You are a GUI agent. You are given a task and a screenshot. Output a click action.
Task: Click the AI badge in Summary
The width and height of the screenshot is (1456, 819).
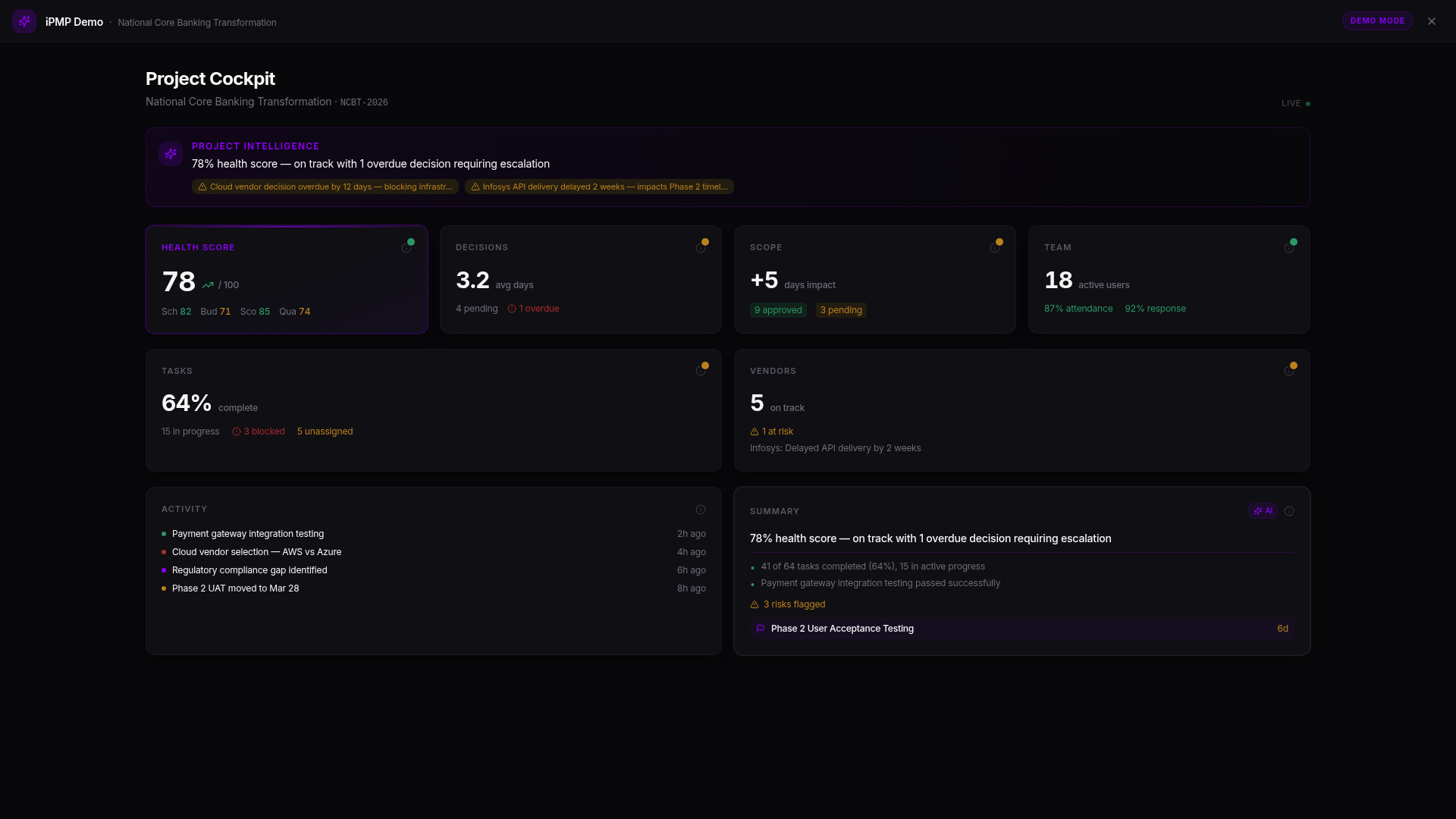(1263, 511)
